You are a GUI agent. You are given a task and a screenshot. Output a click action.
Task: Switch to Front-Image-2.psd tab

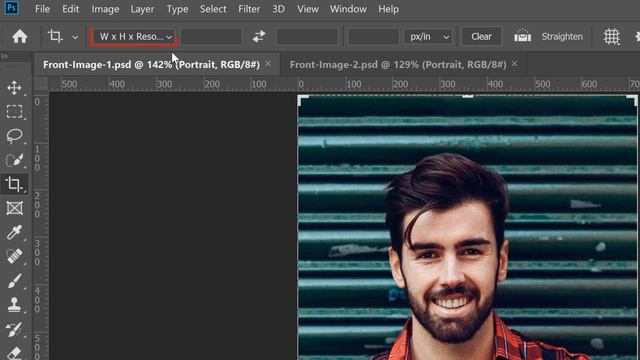[x=398, y=64]
